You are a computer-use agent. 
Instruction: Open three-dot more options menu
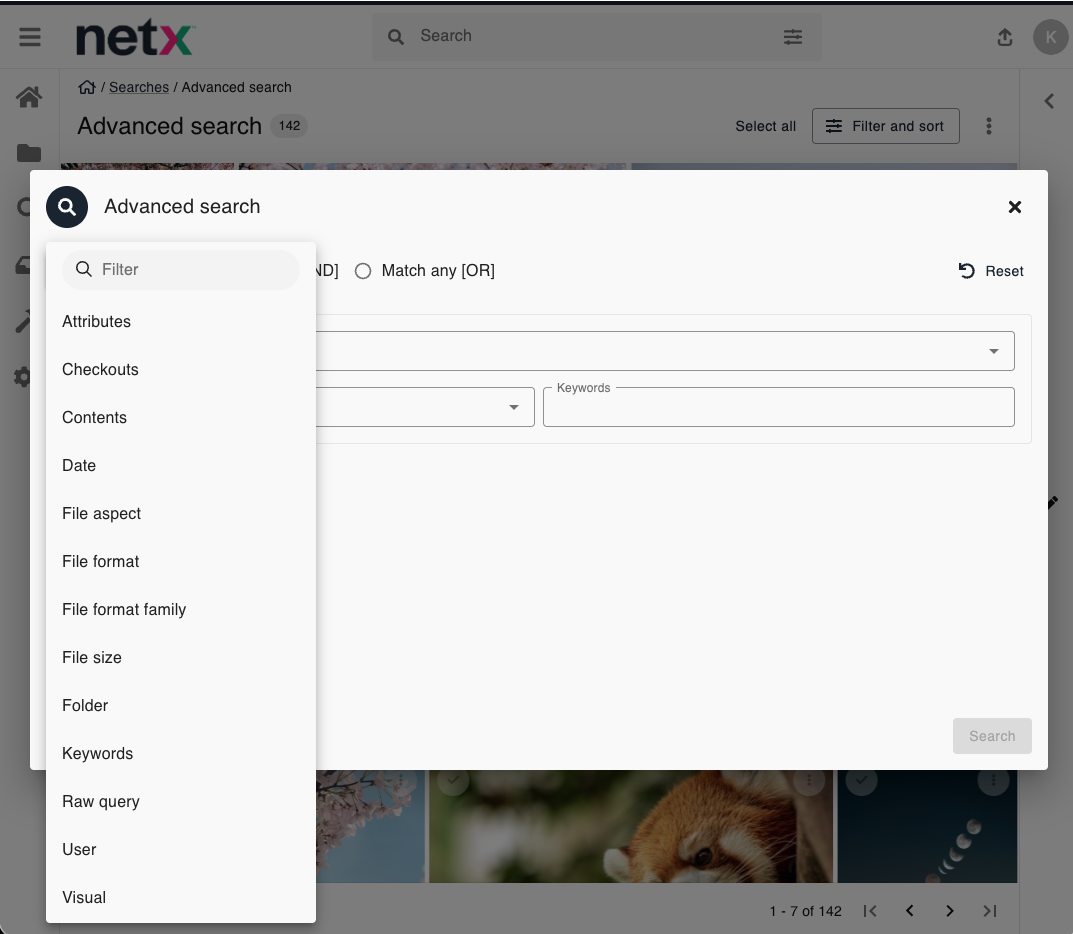[x=988, y=126]
